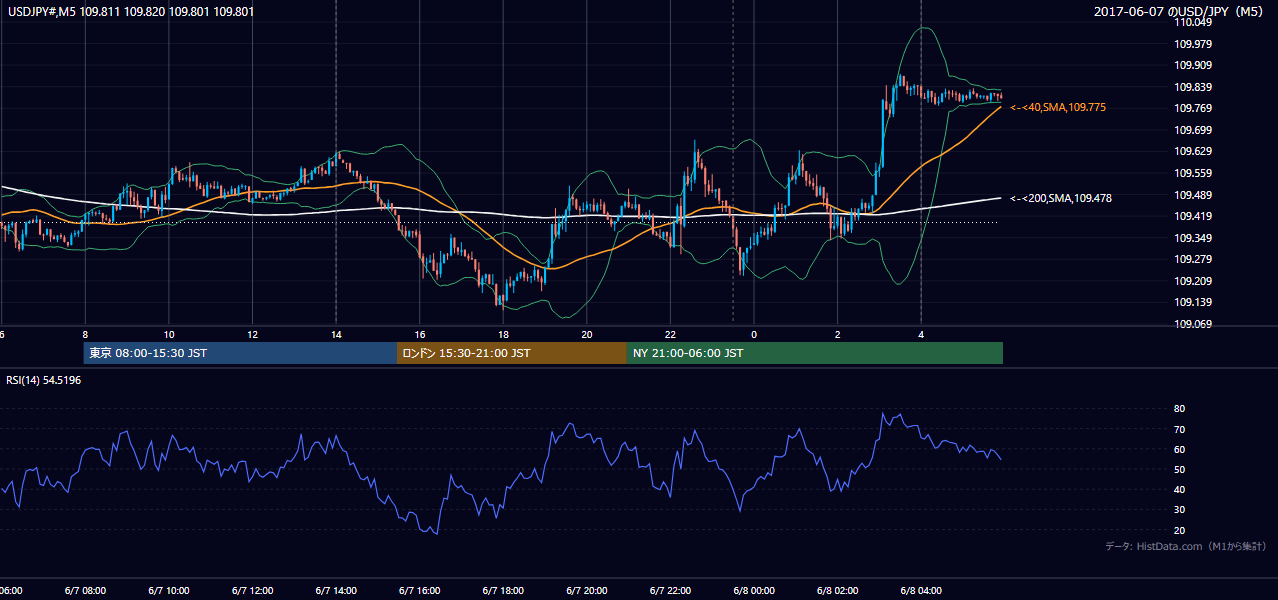
Task: Click the 6/7 20:00 time axis label
Action: (x=587, y=591)
